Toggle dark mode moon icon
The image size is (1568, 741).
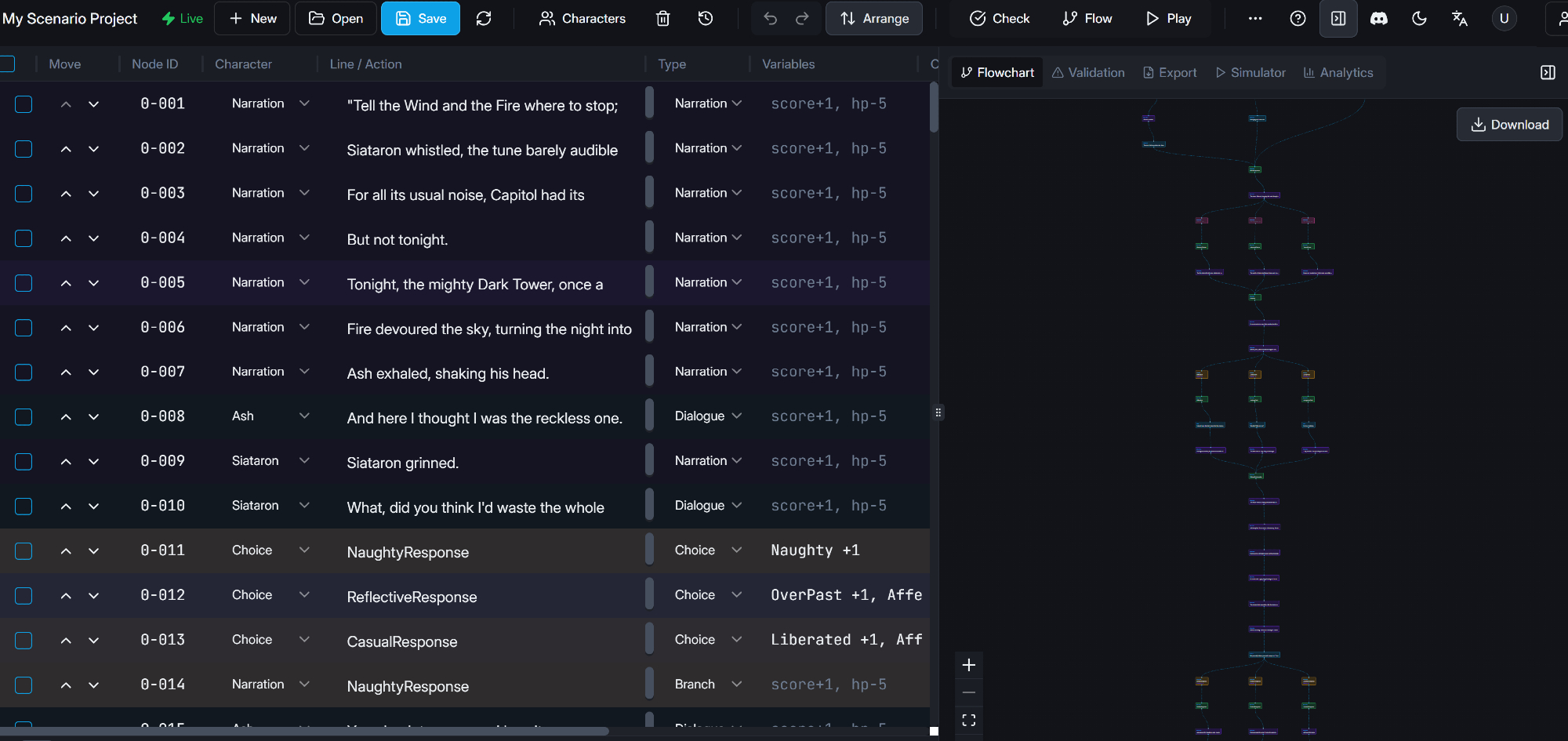tap(1419, 19)
